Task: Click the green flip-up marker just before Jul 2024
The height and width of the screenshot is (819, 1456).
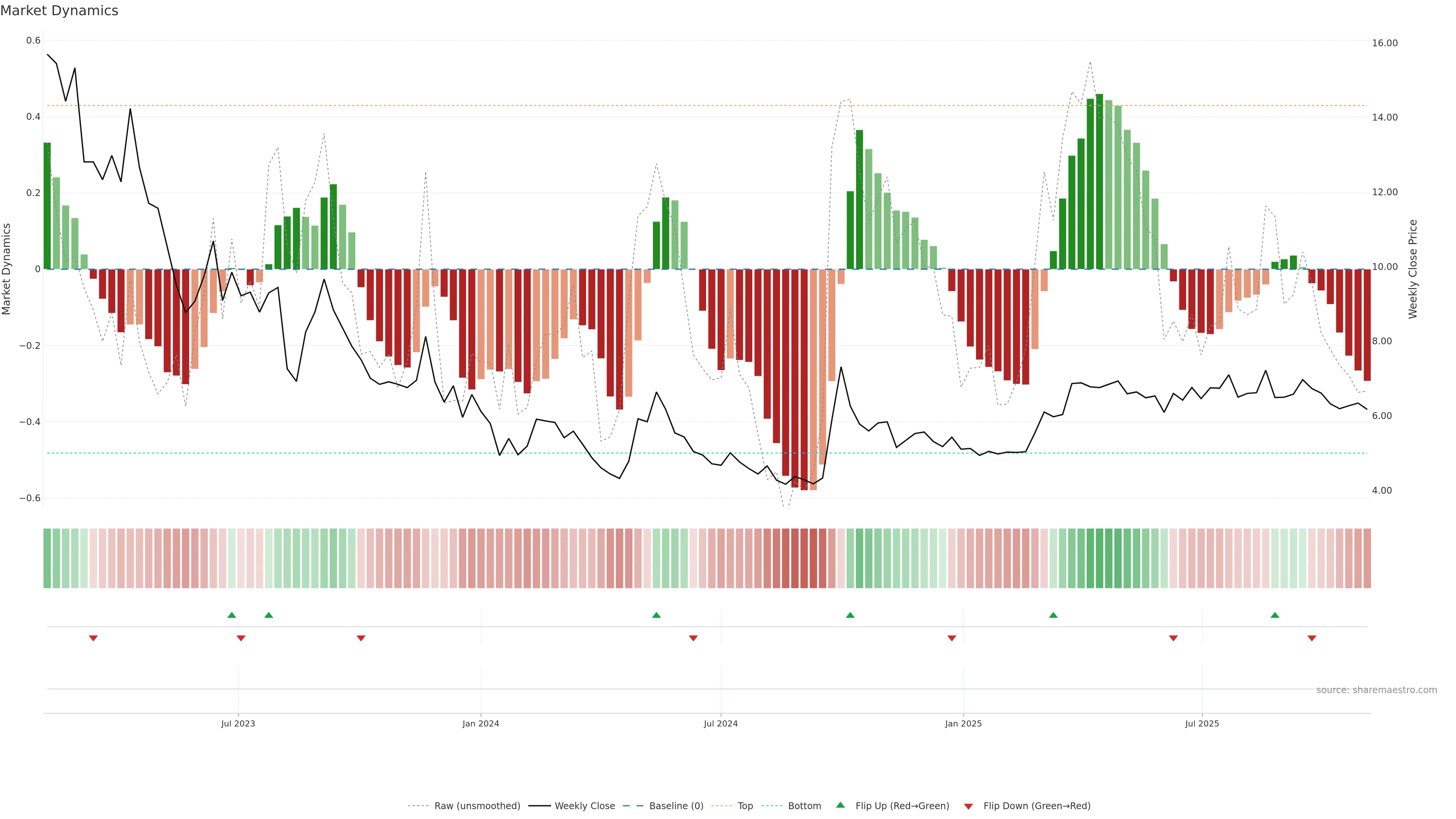Action: pyautogui.click(x=656, y=615)
